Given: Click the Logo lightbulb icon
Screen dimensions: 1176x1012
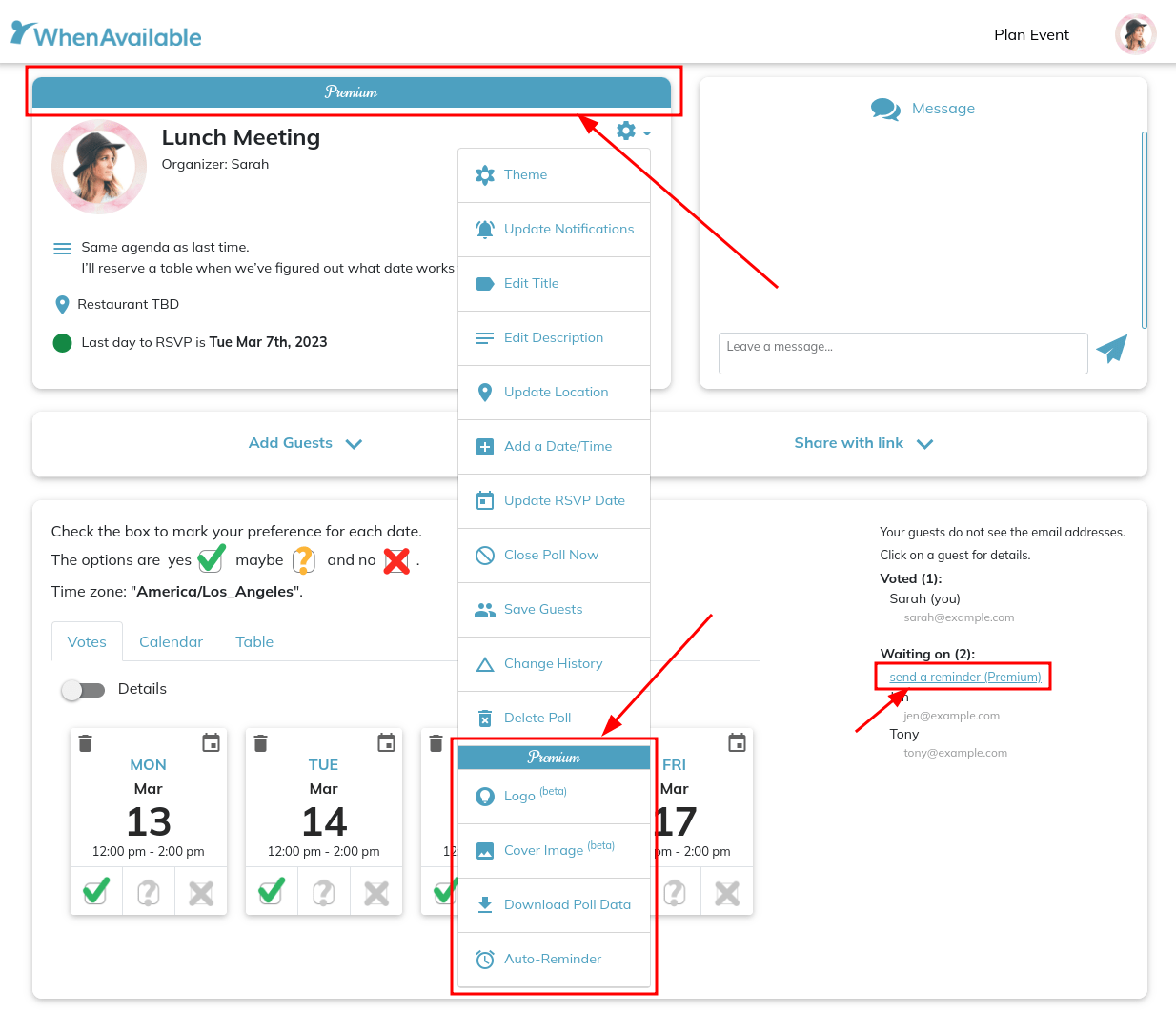Looking at the screenshot, I should pyautogui.click(x=485, y=797).
